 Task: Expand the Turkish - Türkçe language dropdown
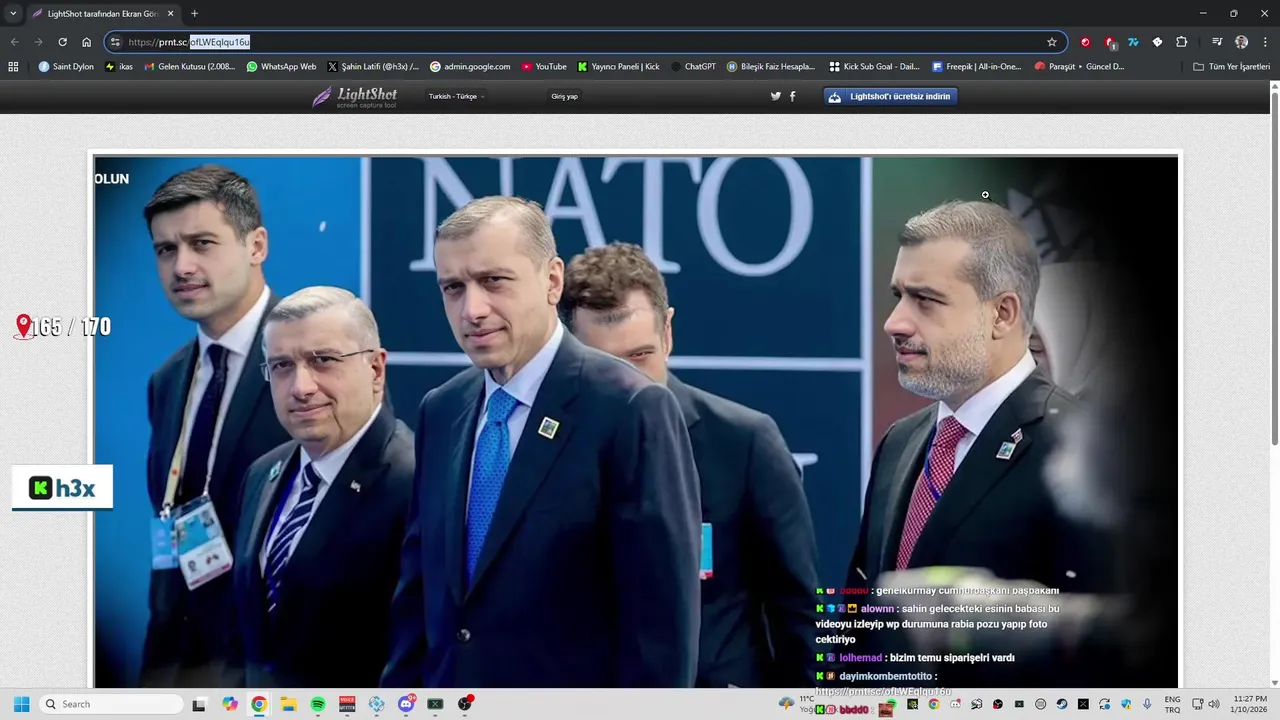[x=457, y=97]
